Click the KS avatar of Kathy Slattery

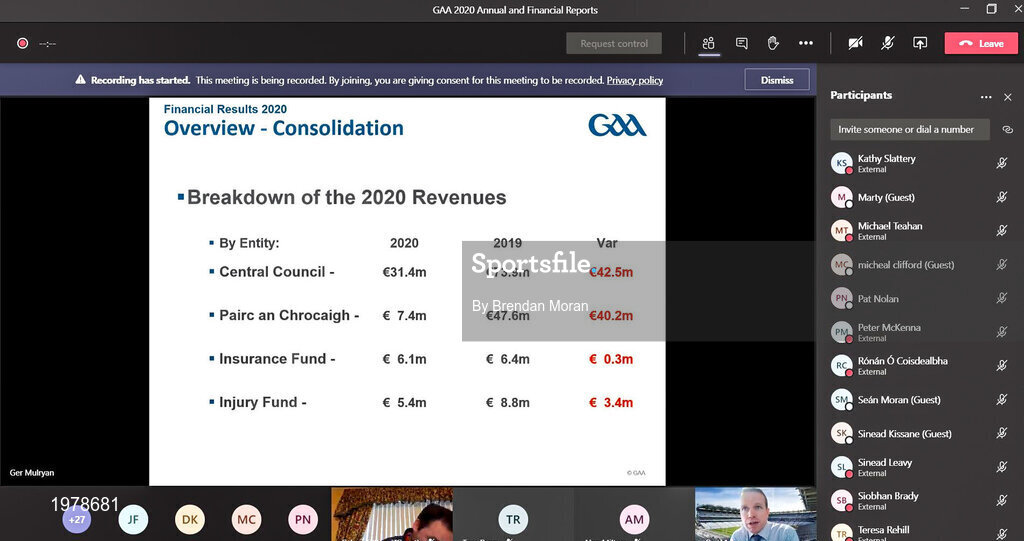point(842,163)
